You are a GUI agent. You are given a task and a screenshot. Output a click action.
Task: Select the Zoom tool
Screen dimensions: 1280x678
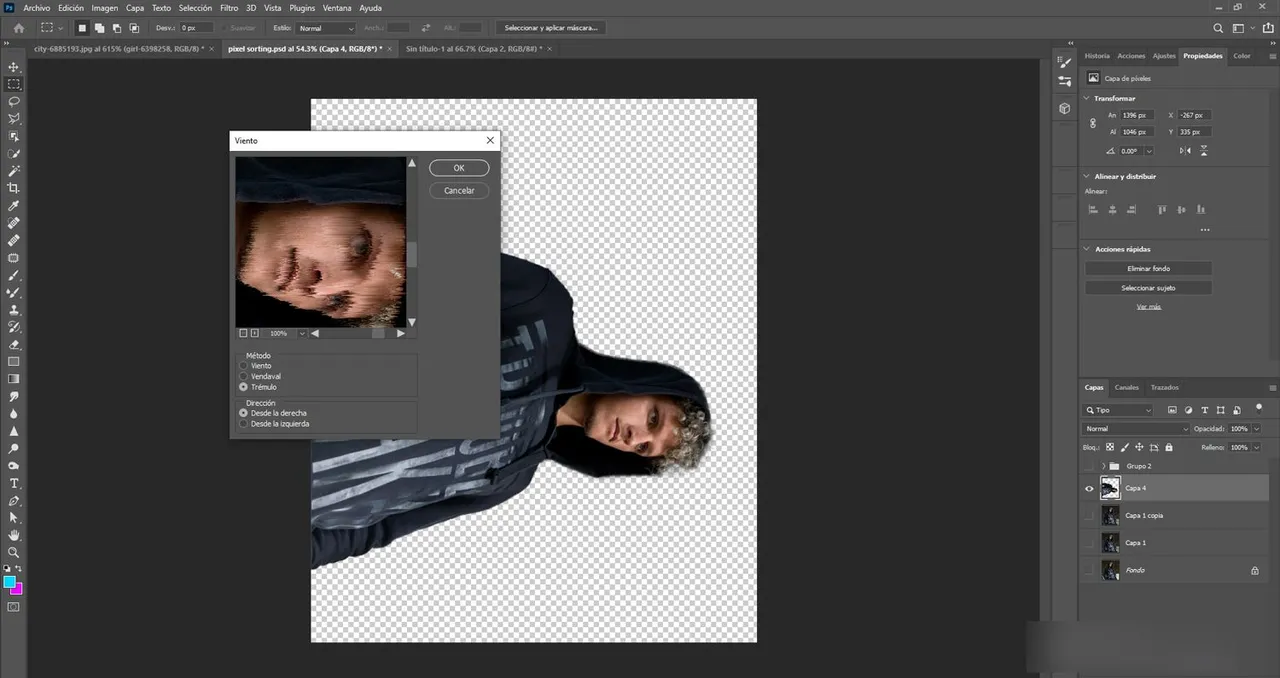point(14,552)
